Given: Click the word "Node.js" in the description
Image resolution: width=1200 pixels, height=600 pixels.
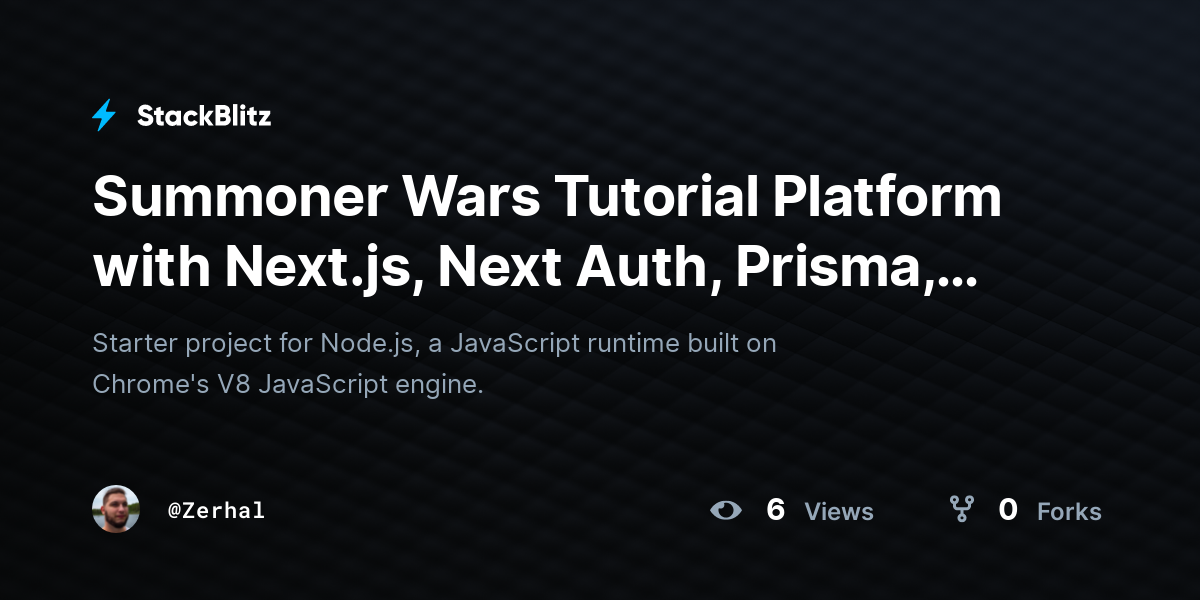Looking at the screenshot, I should [369, 343].
